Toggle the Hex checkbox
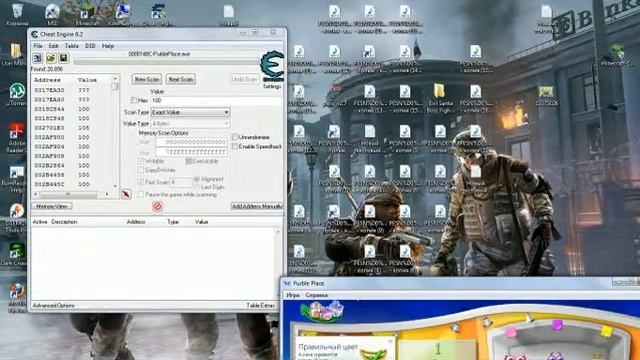 click(134, 100)
